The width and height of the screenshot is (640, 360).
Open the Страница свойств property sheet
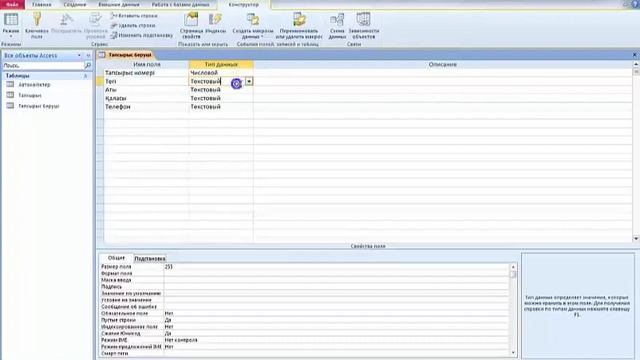(191, 20)
